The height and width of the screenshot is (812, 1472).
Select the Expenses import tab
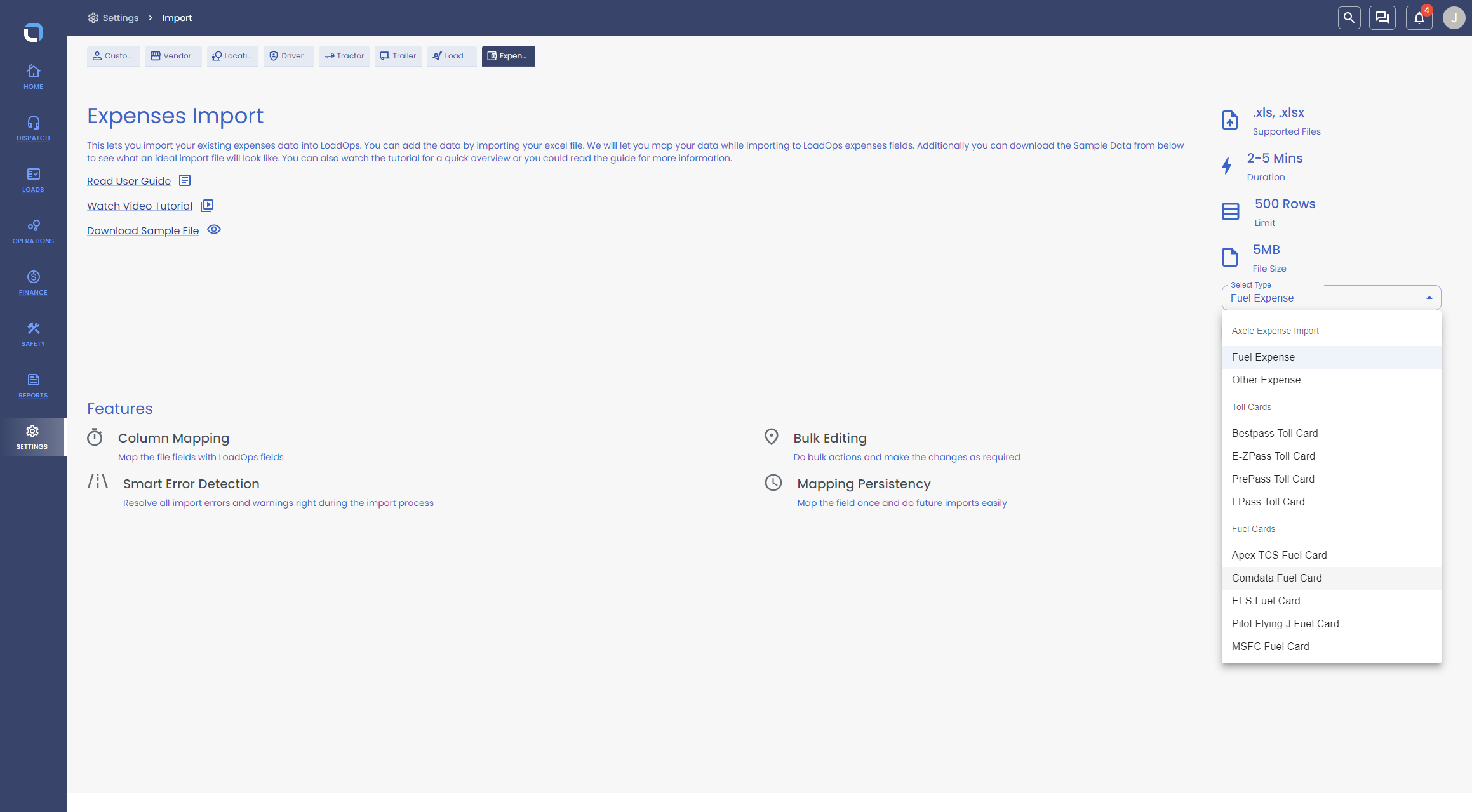tap(509, 56)
